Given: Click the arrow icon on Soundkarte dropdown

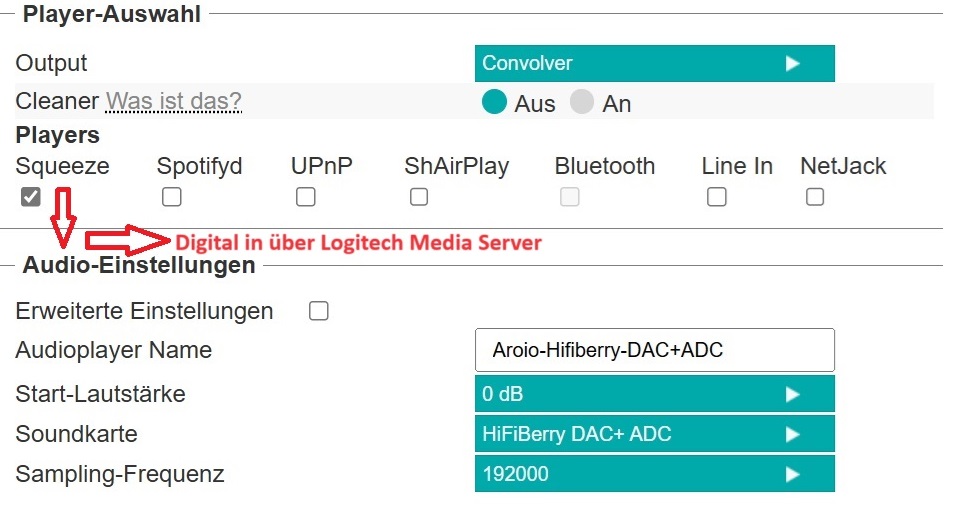Looking at the screenshot, I should click(x=793, y=434).
